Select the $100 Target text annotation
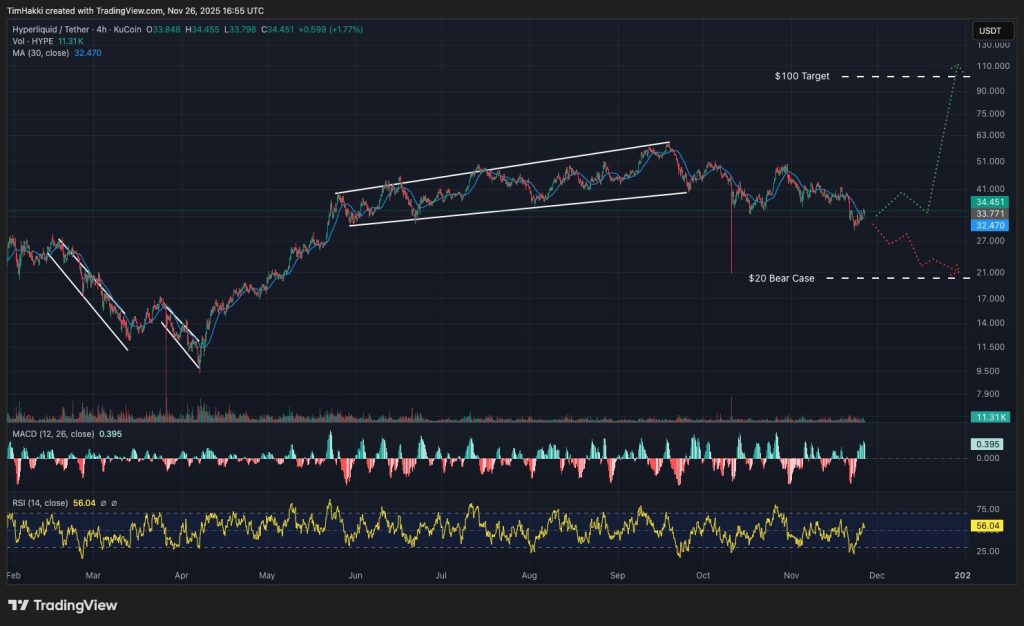Viewport: 1024px width, 626px height. pos(802,76)
